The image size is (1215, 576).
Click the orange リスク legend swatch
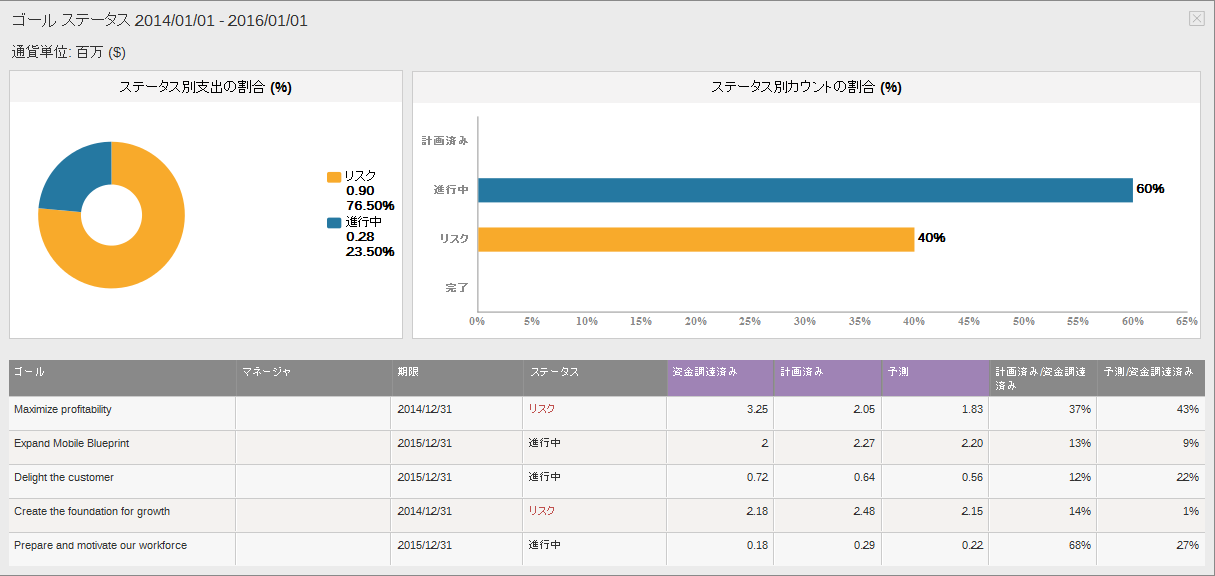[x=334, y=177]
